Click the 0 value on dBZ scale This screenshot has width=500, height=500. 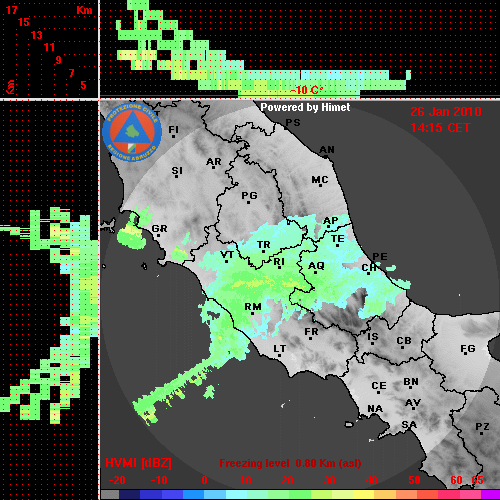click(x=204, y=480)
